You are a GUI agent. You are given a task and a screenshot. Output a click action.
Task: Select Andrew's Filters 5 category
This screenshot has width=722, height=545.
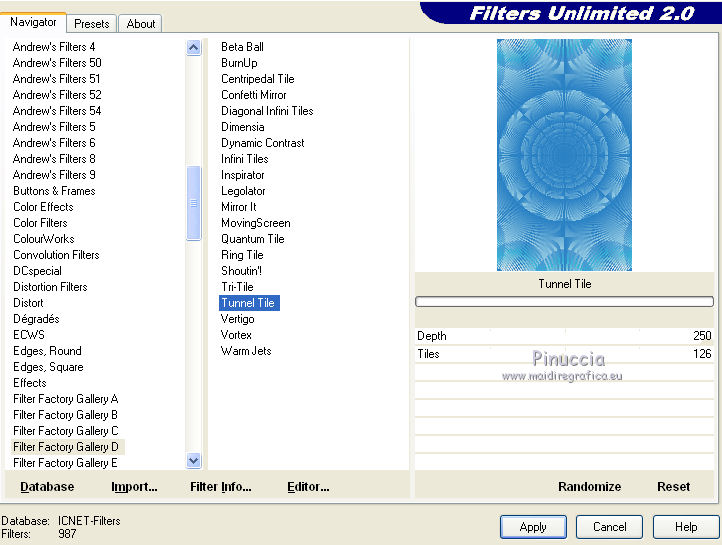click(x=54, y=127)
